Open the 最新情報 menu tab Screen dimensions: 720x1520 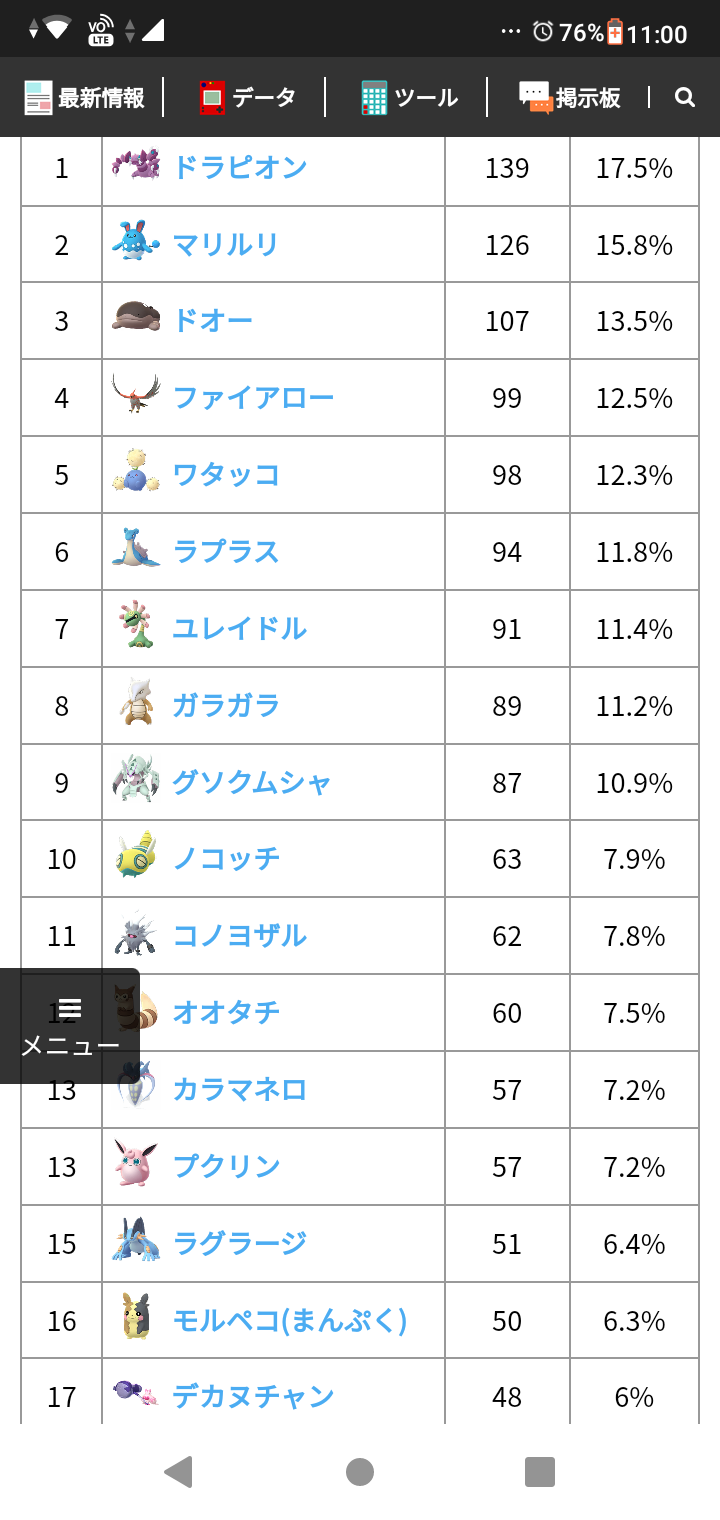pos(85,97)
